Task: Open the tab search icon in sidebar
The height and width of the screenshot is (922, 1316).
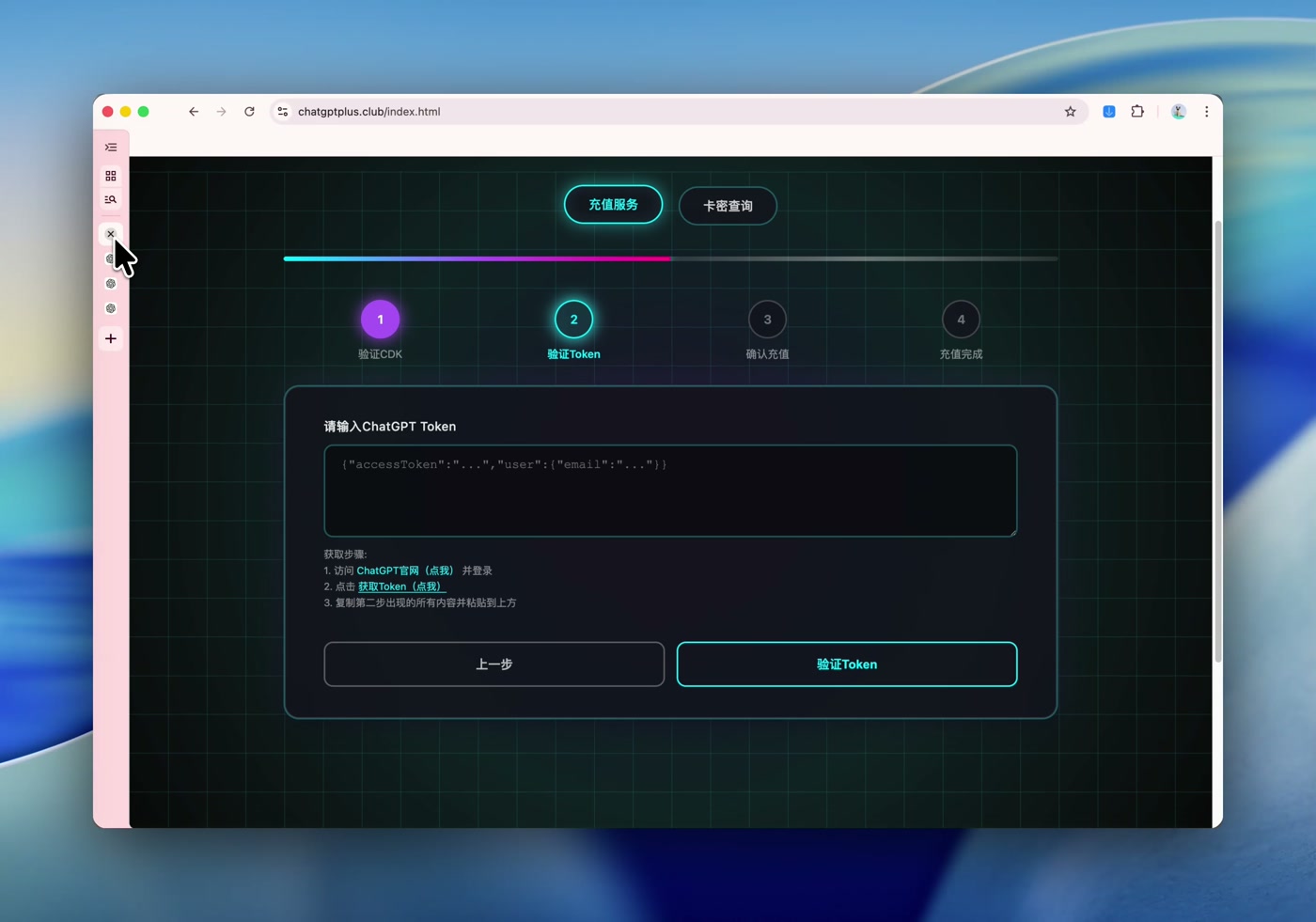Action: (x=111, y=199)
